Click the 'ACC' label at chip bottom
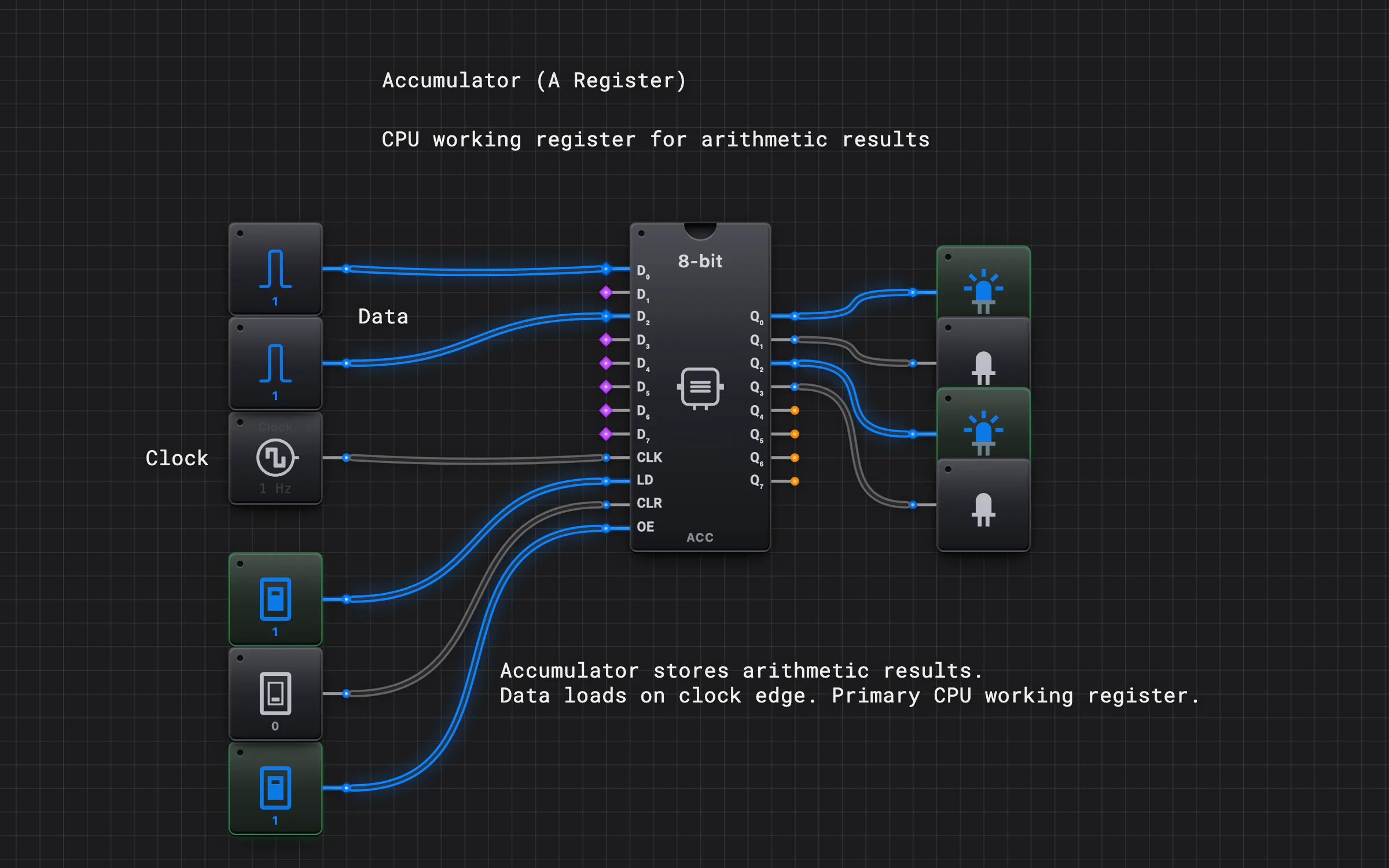 700,538
